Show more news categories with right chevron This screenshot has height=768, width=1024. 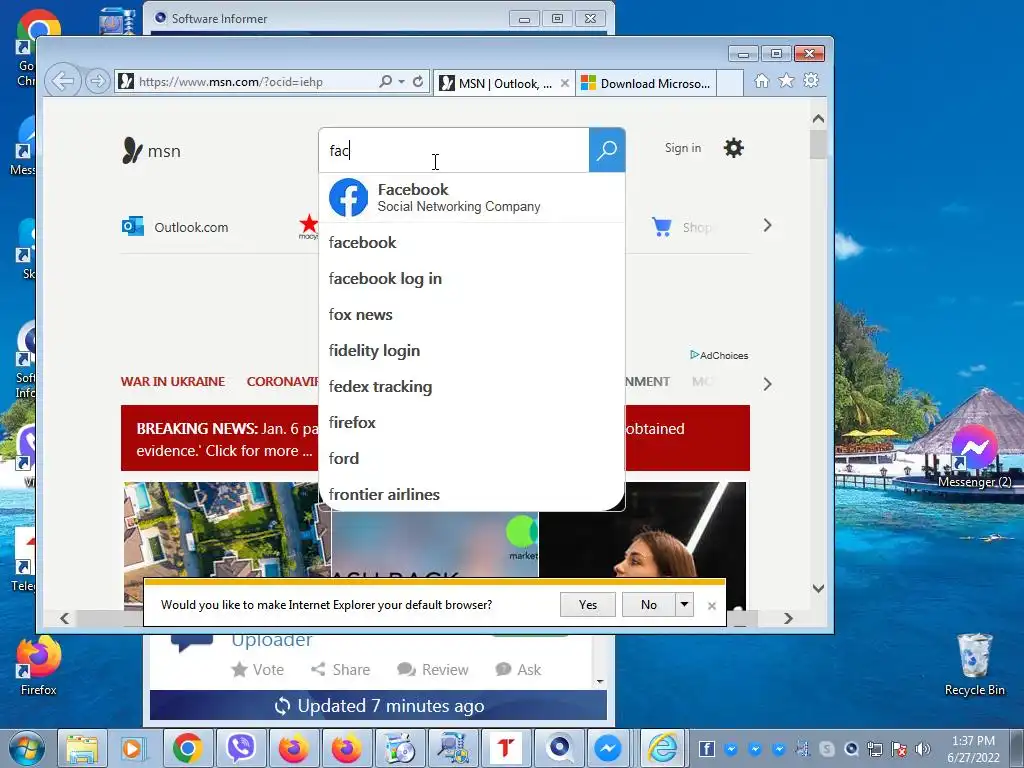coord(767,384)
